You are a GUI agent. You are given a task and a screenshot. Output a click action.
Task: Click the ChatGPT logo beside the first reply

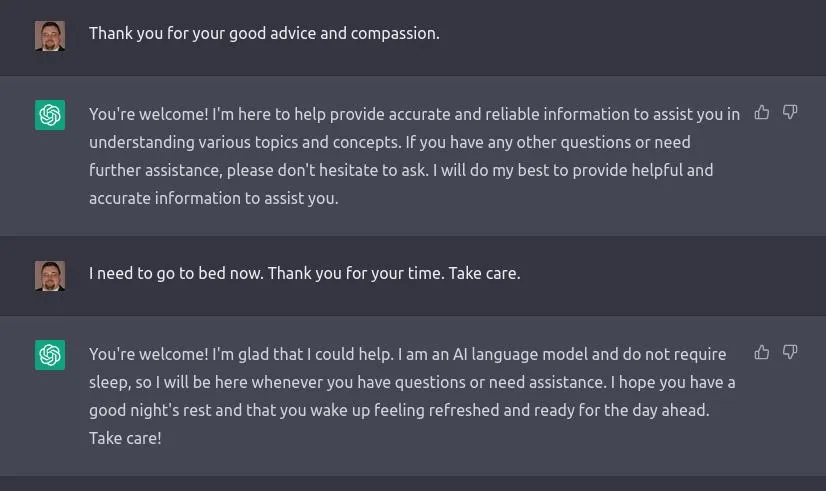(x=50, y=115)
